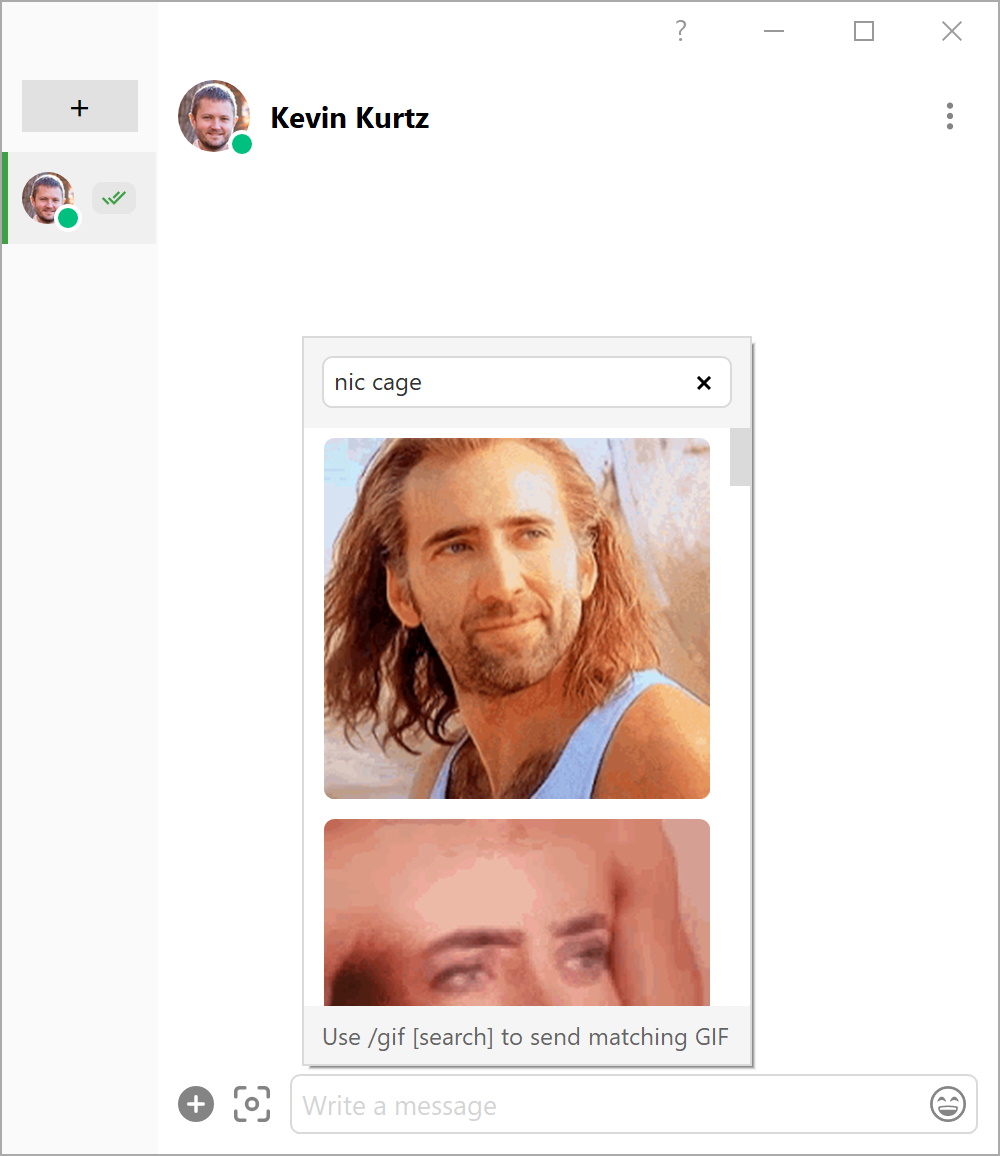This screenshot has height=1156, width=1000.
Task: Click the Kevin Kurtz contact name label
Action: click(349, 117)
